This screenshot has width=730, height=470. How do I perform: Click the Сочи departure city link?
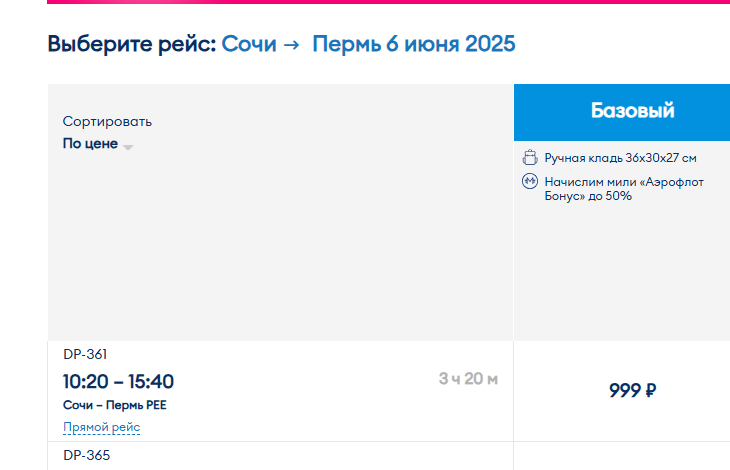coord(249,44)
